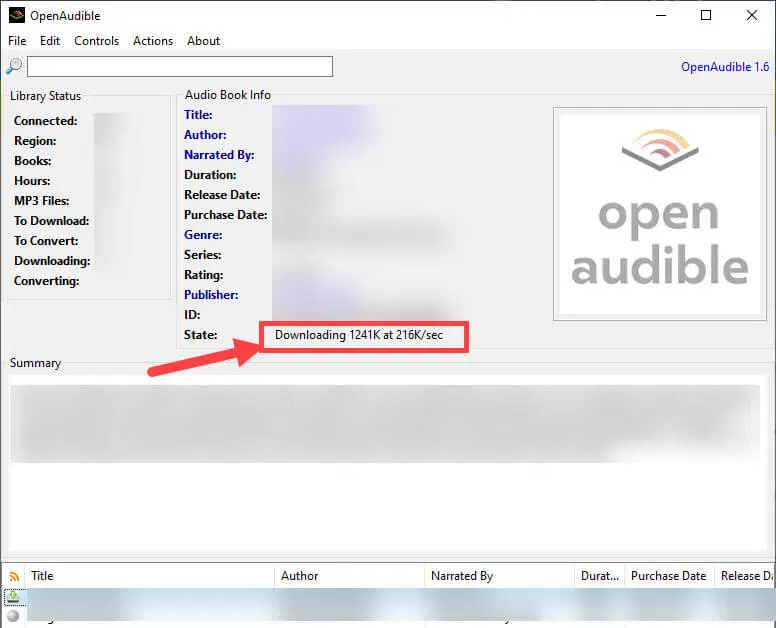This screenshot has height=628, width=776.
Task: Click the search magnifier icon
Action: click(14, 67)
